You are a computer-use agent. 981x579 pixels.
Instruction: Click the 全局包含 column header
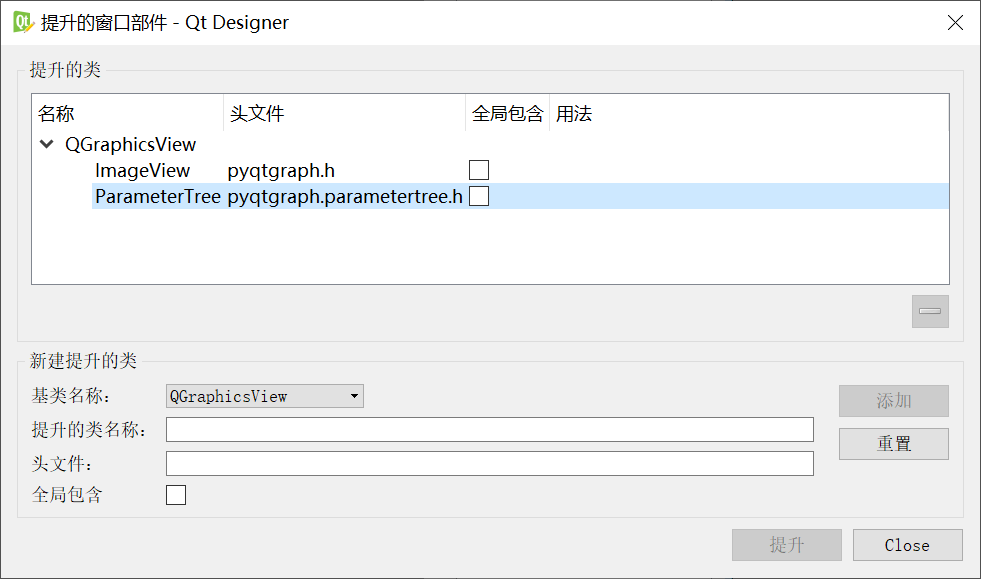(507, 113)
